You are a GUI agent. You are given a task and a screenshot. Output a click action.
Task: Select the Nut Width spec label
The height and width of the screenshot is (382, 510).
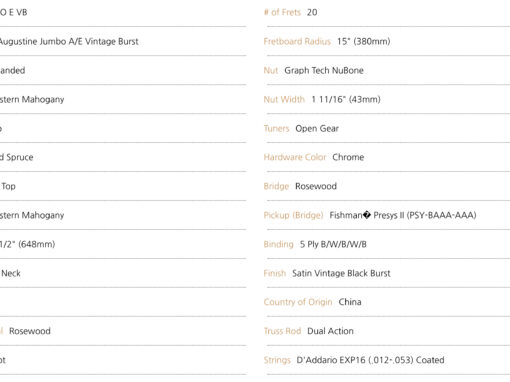click(284, 99)
